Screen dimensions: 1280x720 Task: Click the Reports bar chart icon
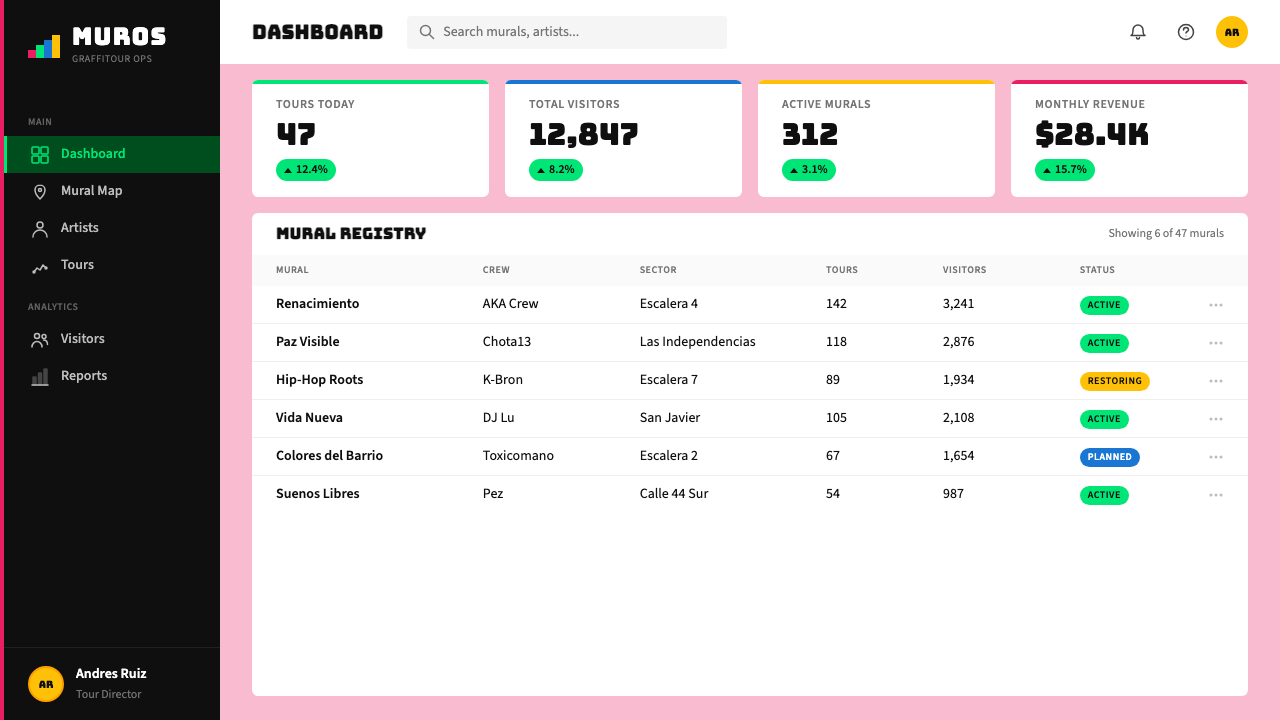[40, 376]
